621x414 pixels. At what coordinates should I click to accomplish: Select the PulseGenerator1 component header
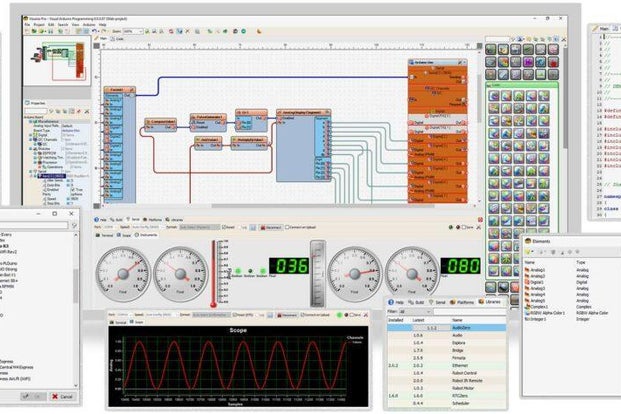[x=208, y=117]
